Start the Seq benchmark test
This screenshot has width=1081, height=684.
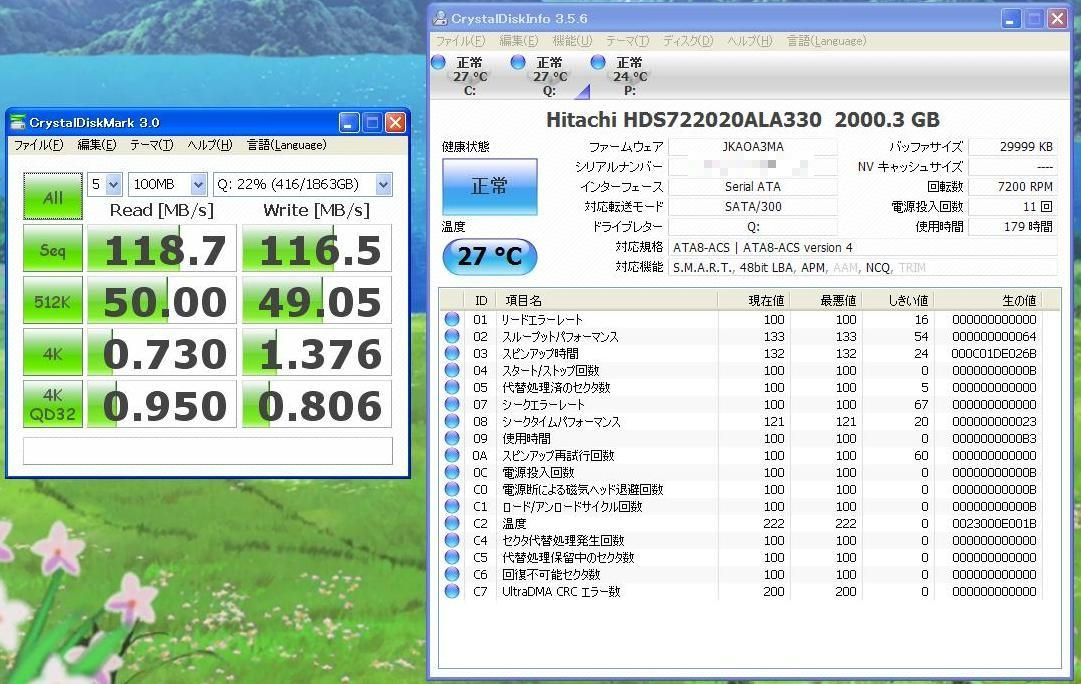tap(53, 248)
